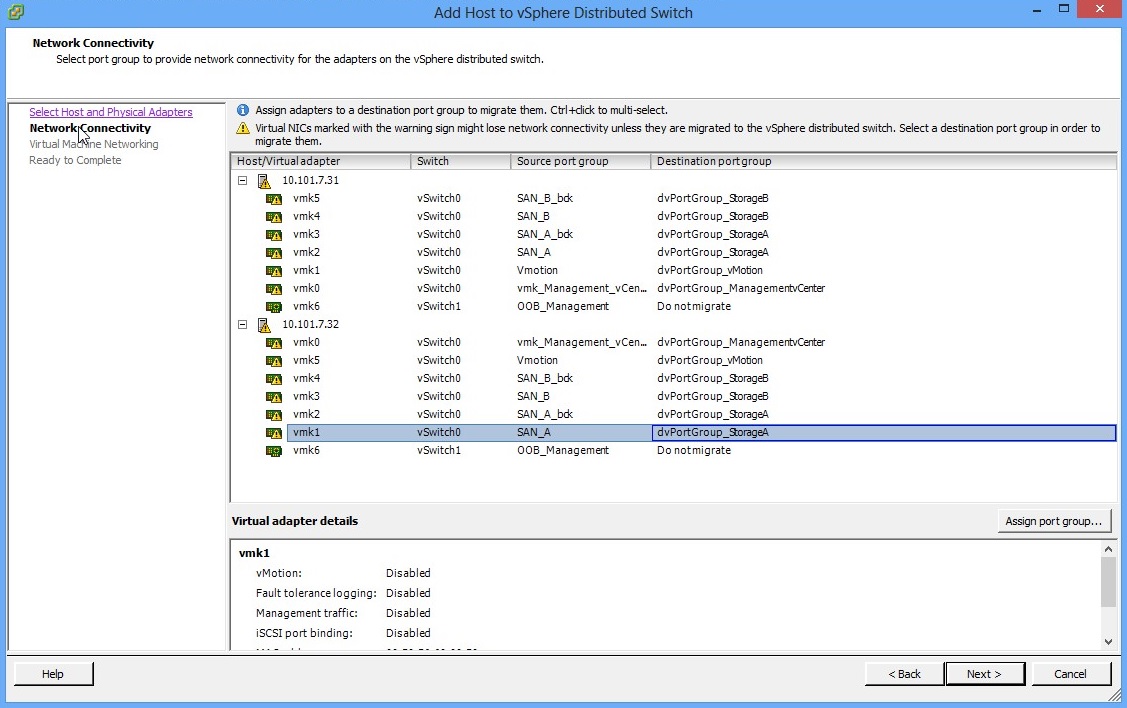Click Next to continue the wizard
This screenshot has width=1127, height=708.
tap(984, 674)
